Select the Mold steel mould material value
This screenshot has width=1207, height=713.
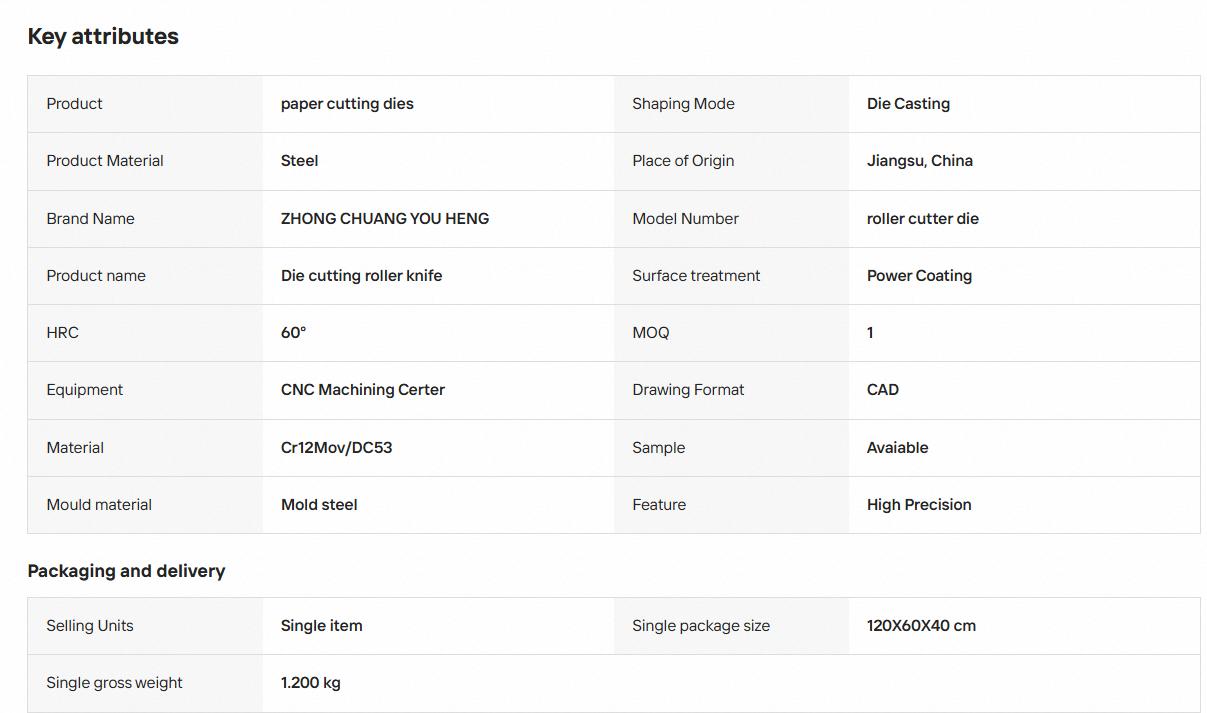(x=319, y=505)
